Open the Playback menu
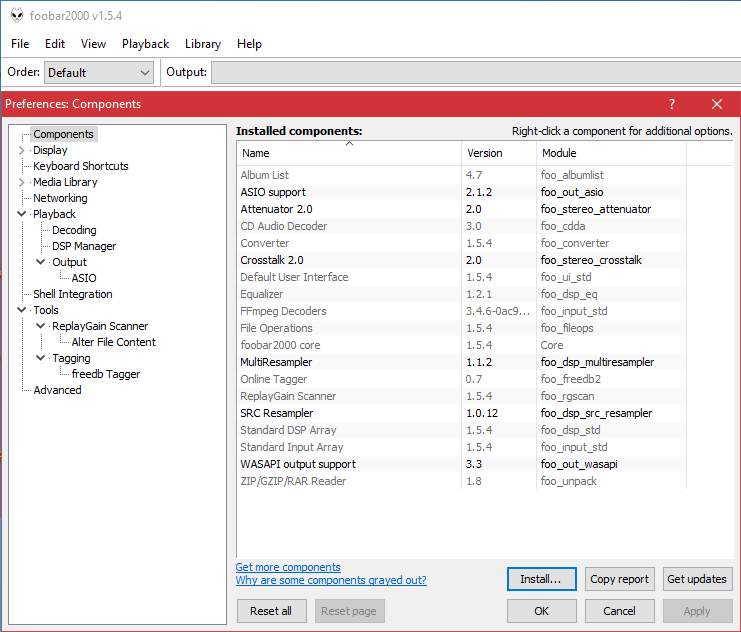 click(x=145, y=44)
